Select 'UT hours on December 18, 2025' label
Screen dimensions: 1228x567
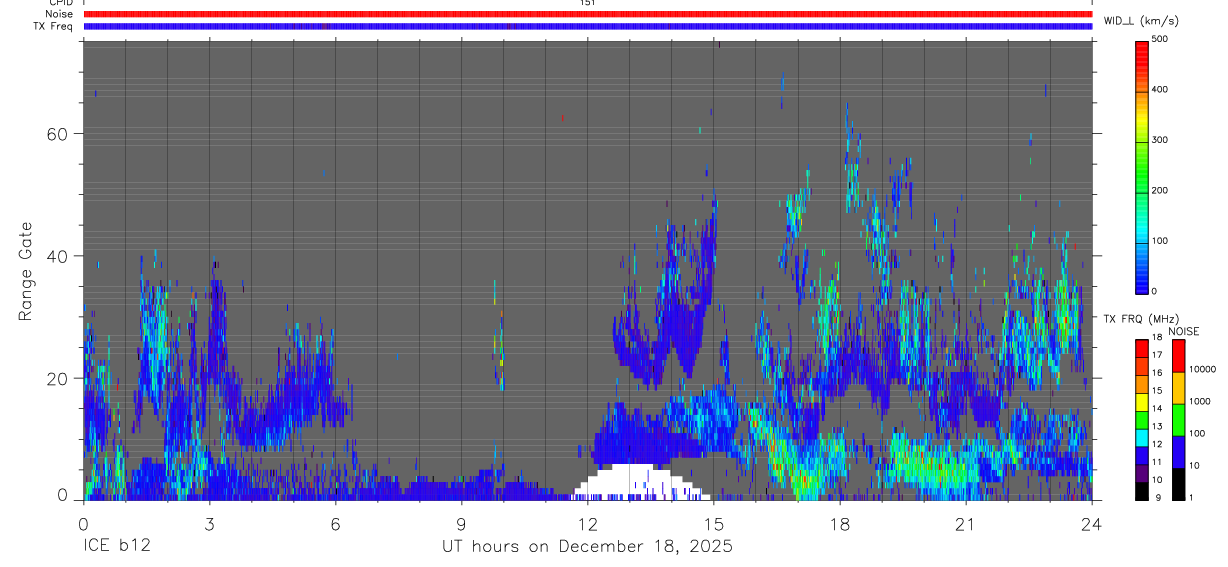pos(587,547)
